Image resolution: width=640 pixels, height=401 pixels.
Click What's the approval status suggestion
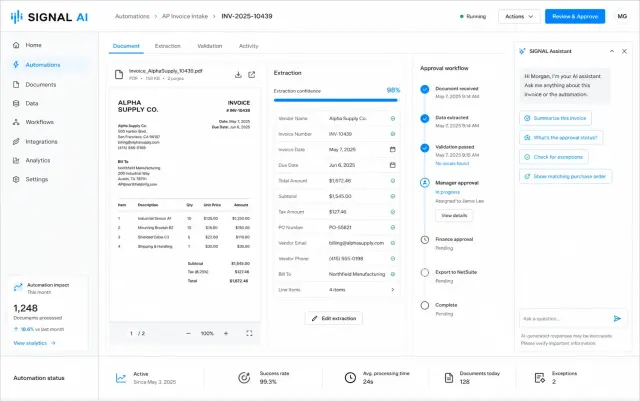(561, 138)
